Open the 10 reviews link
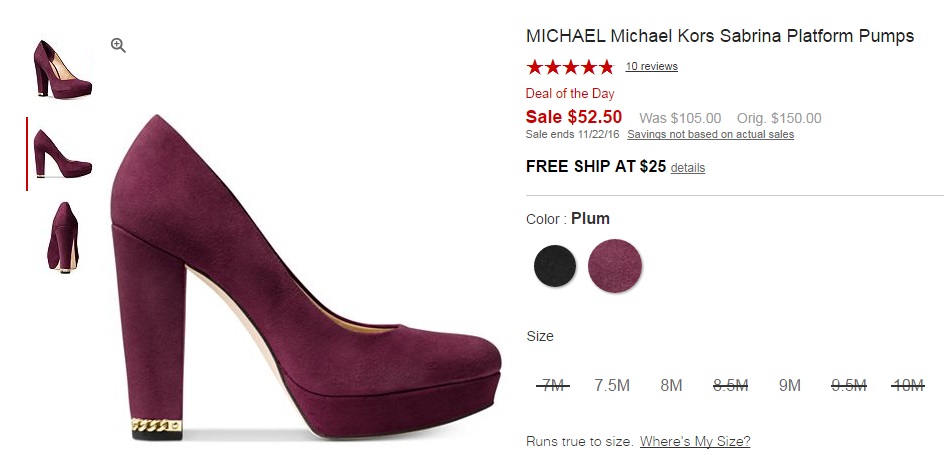The width and height of the screenshot is (944, 455). (651, 67)
